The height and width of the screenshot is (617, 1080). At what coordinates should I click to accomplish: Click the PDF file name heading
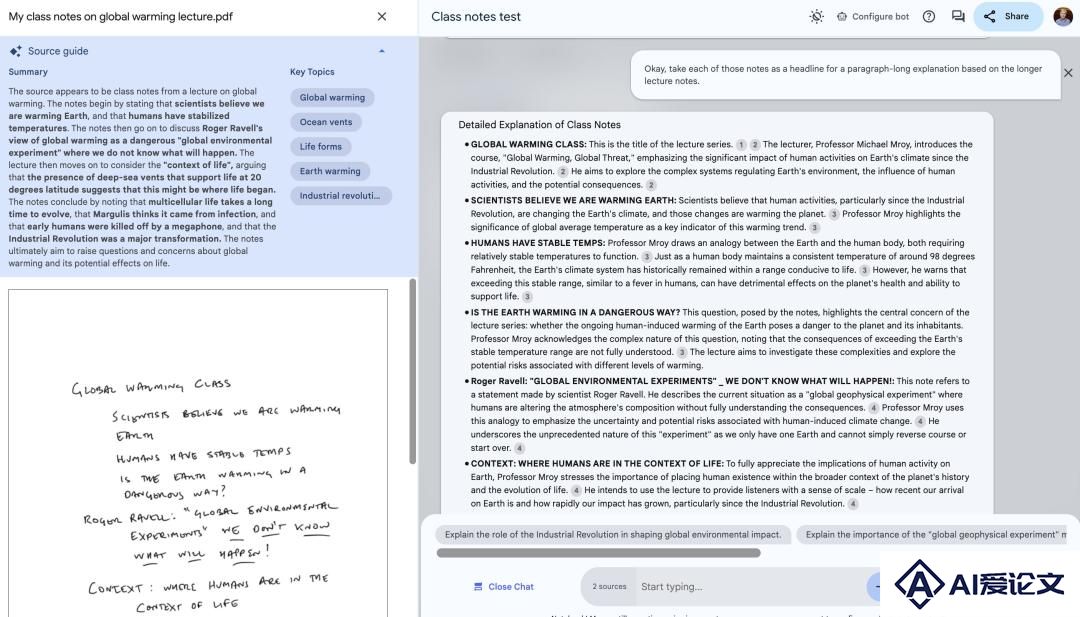[x=121, y=17]
